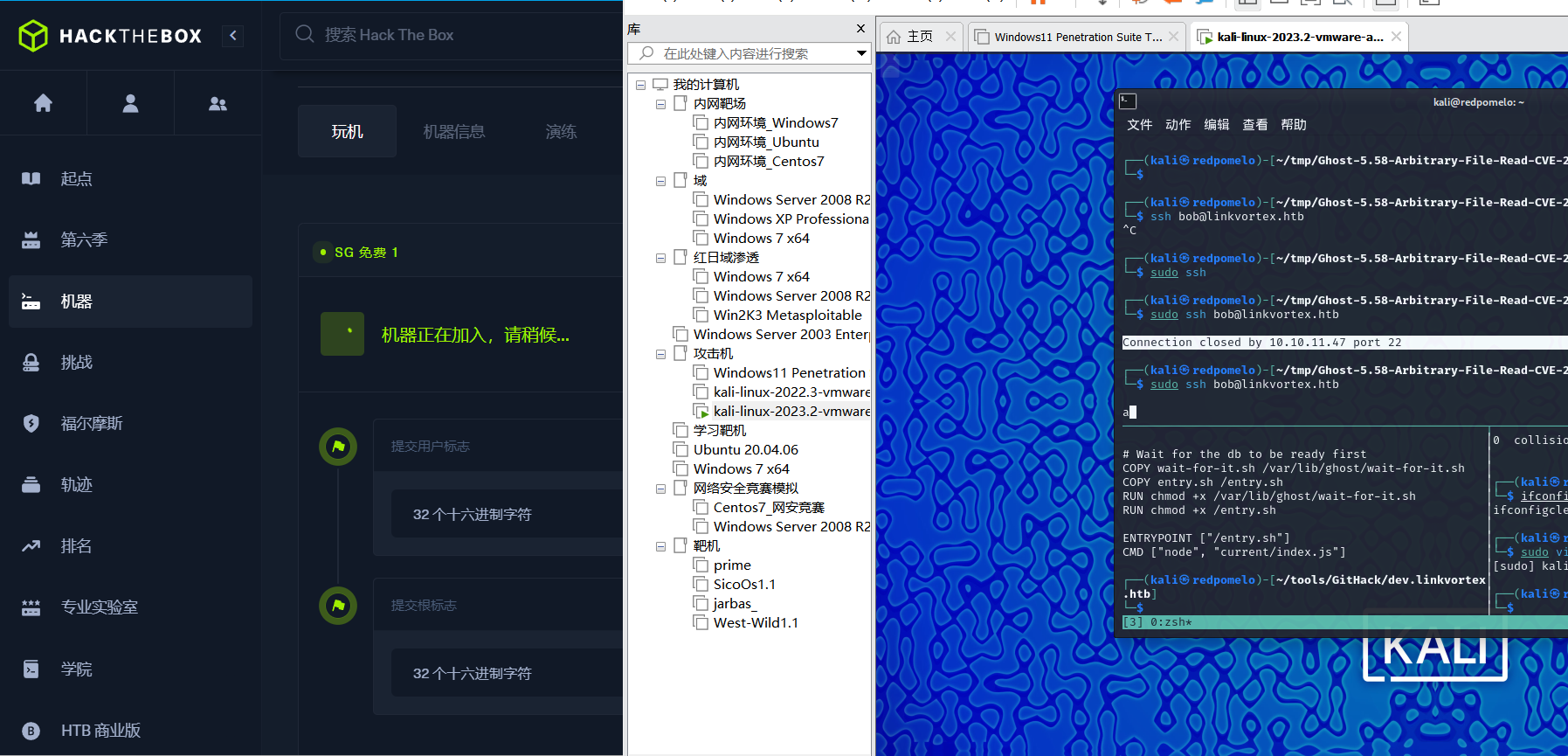This screenshot has height=756, width=1568.
Task: Select 内网环境_Ubuntu in the library
Action: click(766, 142)
